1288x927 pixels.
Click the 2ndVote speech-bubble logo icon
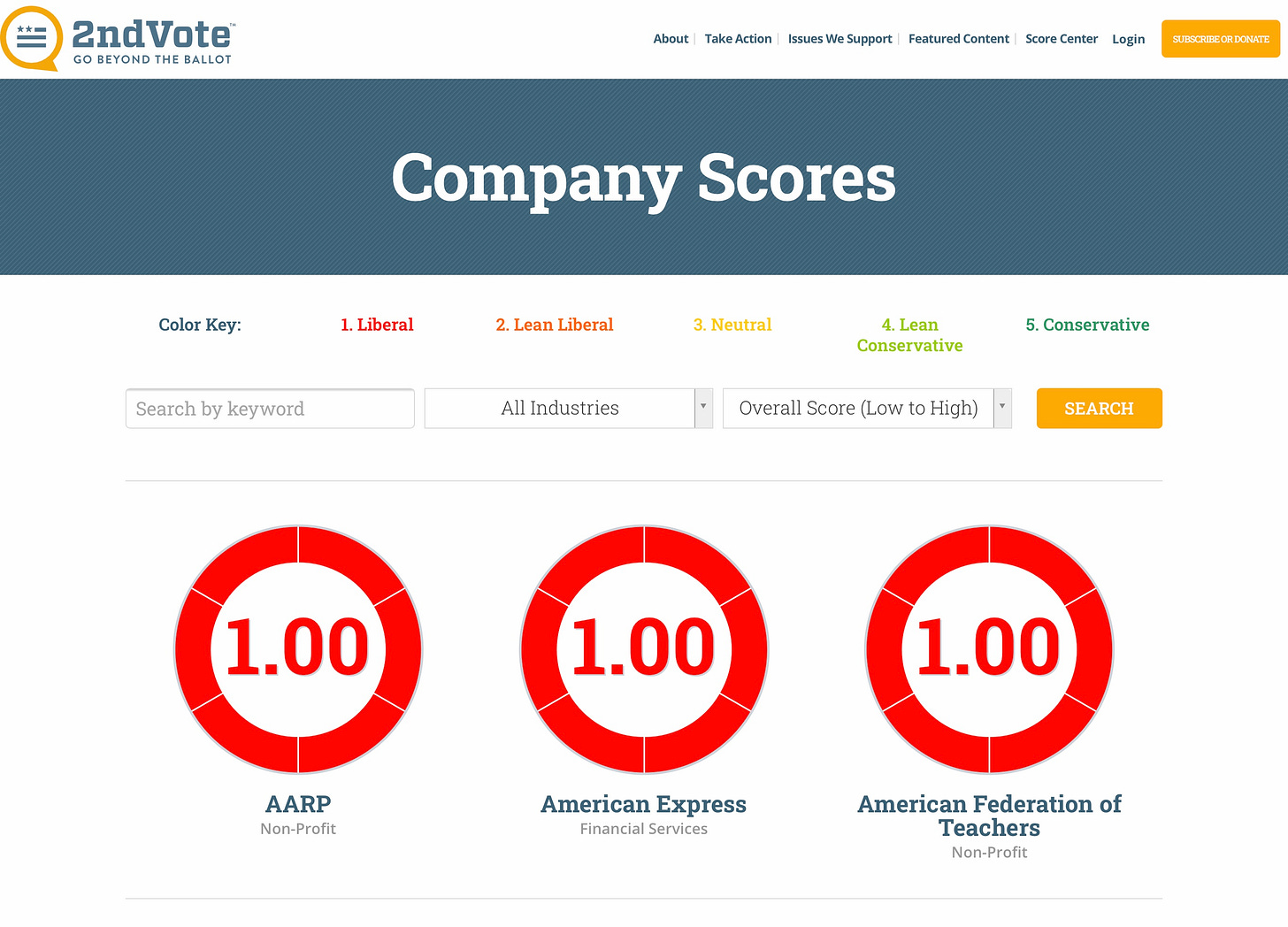pyautogui.click(x=32, y=38)
